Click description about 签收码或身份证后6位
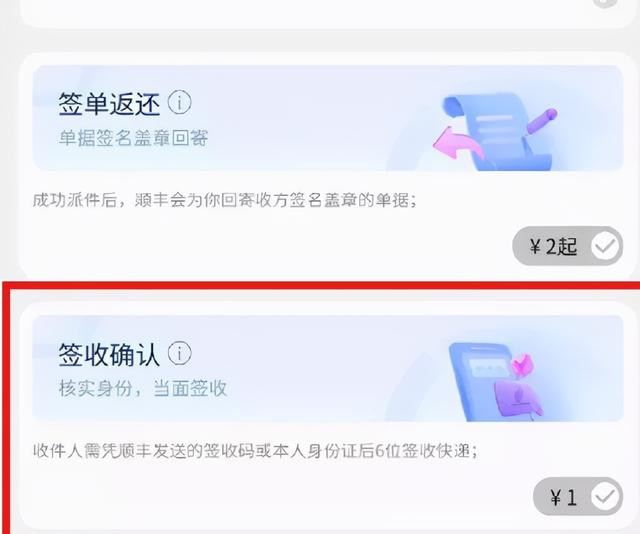Image resolution: width=640 pixels, height=534 pixels. [x=255, y=451]
